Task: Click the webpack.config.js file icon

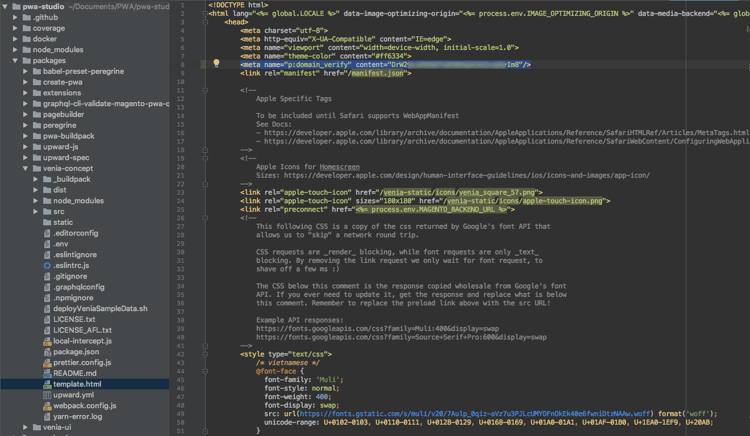Action: (46, 405)
